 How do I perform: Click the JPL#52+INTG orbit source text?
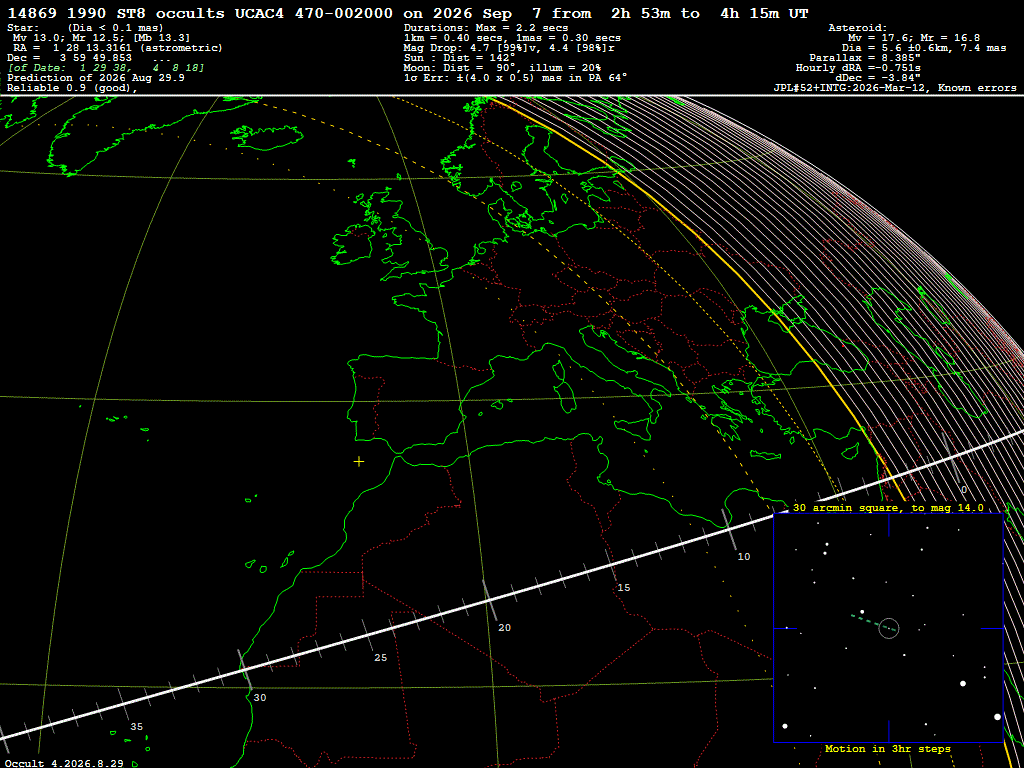[x=894, y=88]
